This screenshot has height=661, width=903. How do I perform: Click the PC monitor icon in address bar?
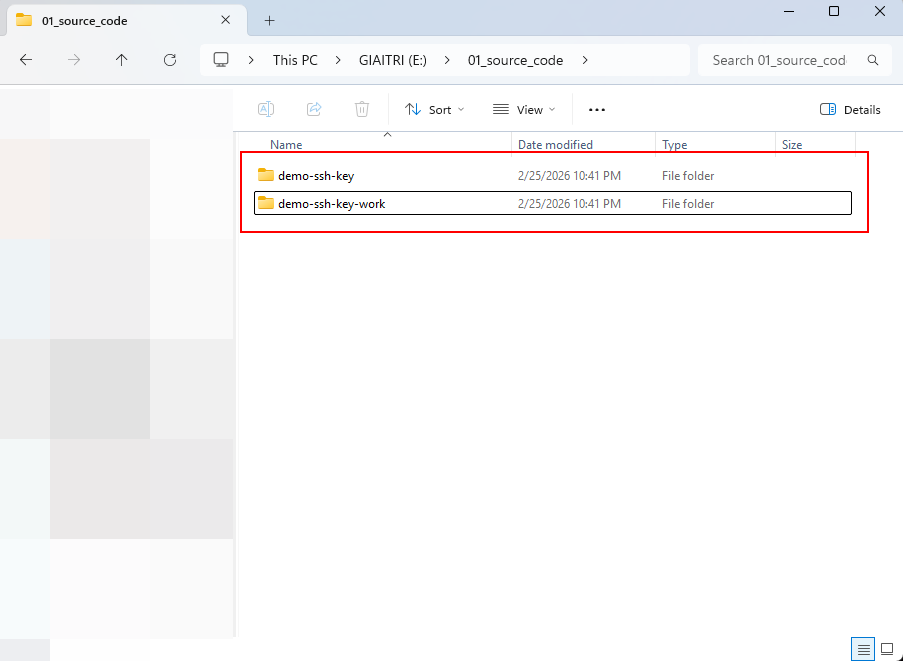pyautogui.click(x=222, y=60)
